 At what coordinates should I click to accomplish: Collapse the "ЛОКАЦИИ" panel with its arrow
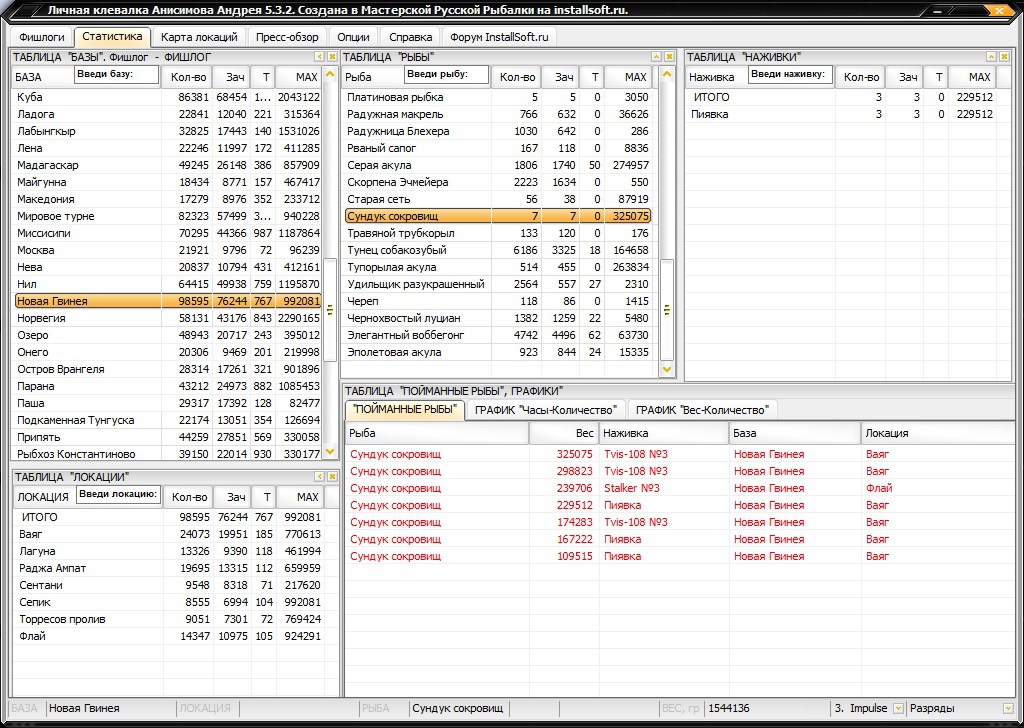pyautogui.click(x=319, y=477)
